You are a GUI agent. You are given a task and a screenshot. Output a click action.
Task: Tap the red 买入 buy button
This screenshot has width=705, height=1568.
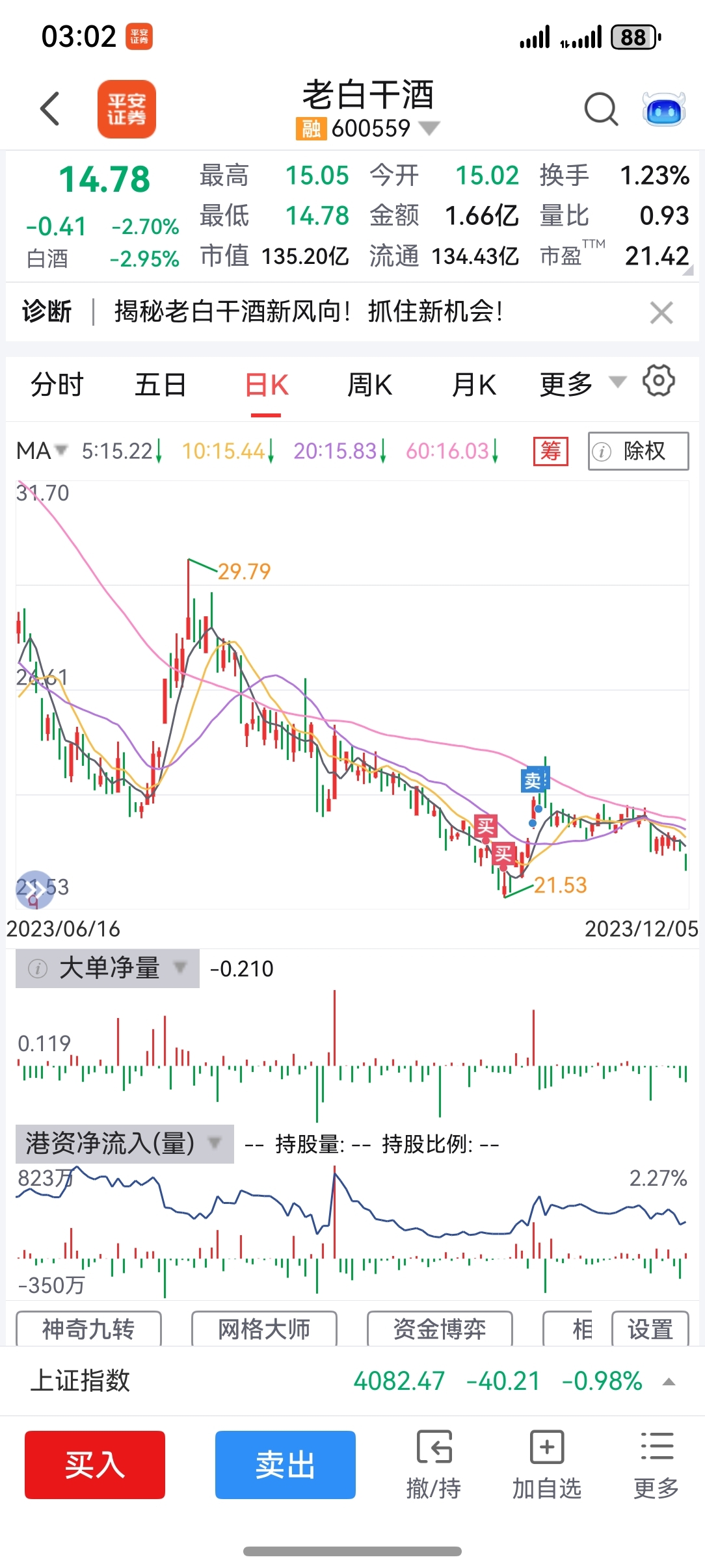(95, 1465)
